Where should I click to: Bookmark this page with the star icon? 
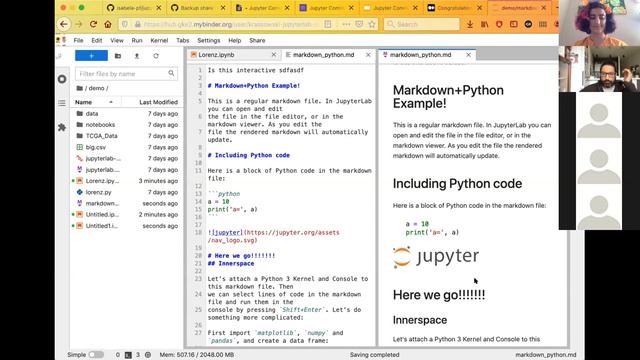click(x=372, y=24)
